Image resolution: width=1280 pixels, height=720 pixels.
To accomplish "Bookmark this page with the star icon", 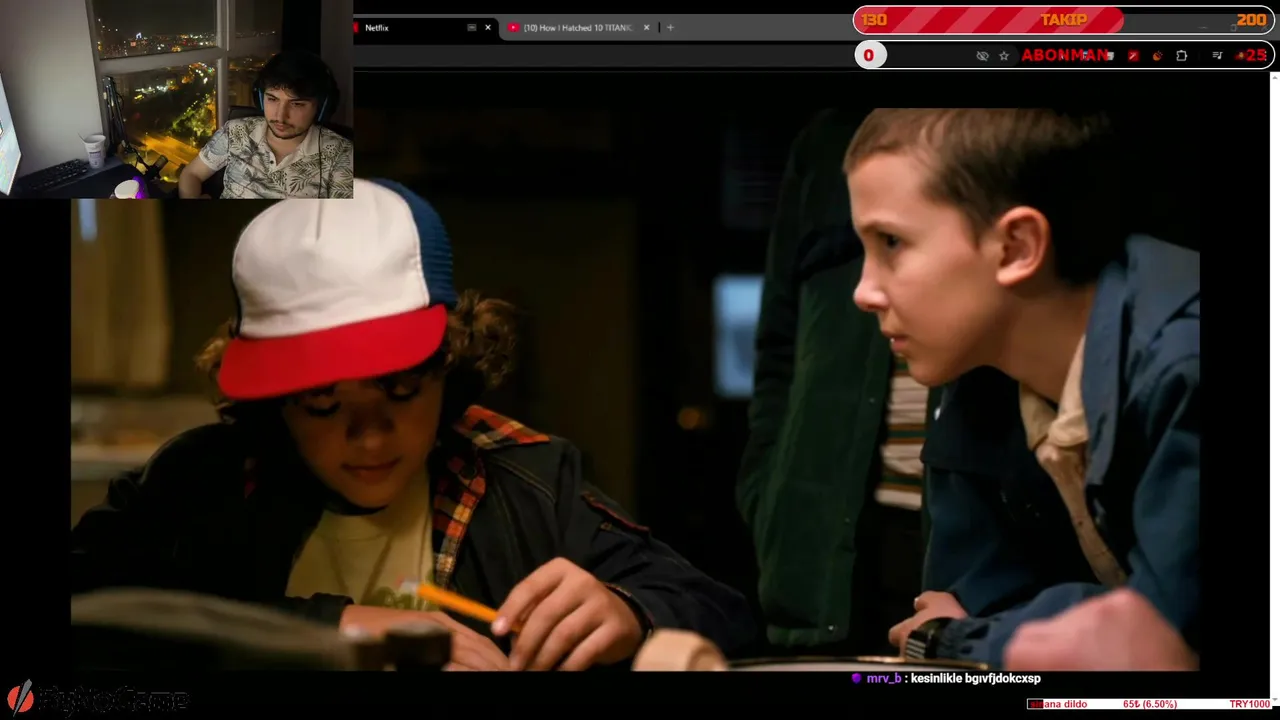I will [1004, 56].
